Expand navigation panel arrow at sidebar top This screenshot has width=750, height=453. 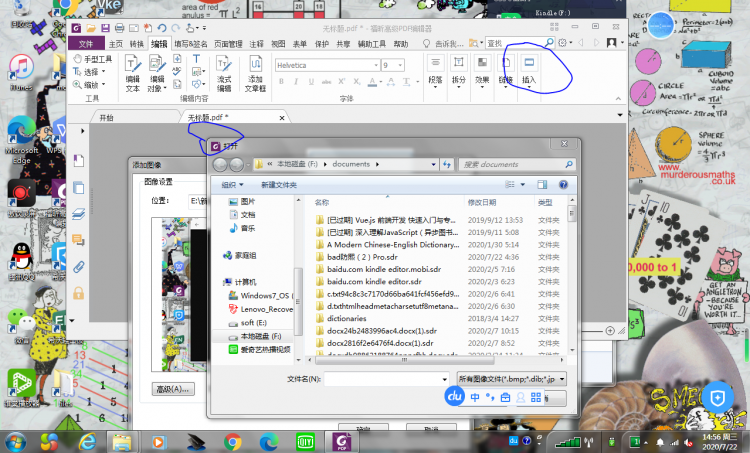click(82, 131)
